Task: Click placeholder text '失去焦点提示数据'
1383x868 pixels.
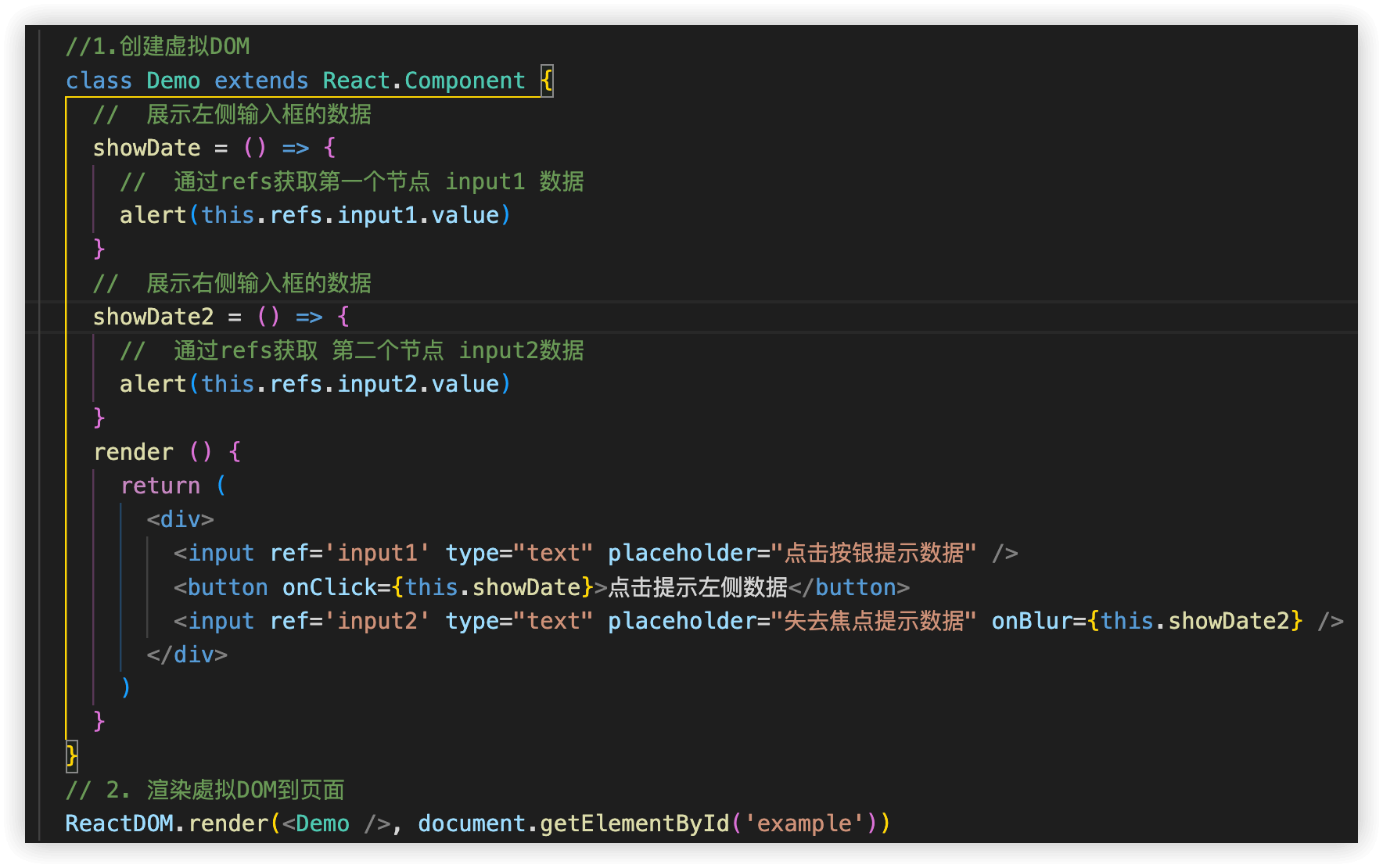Action: (875, 621)
